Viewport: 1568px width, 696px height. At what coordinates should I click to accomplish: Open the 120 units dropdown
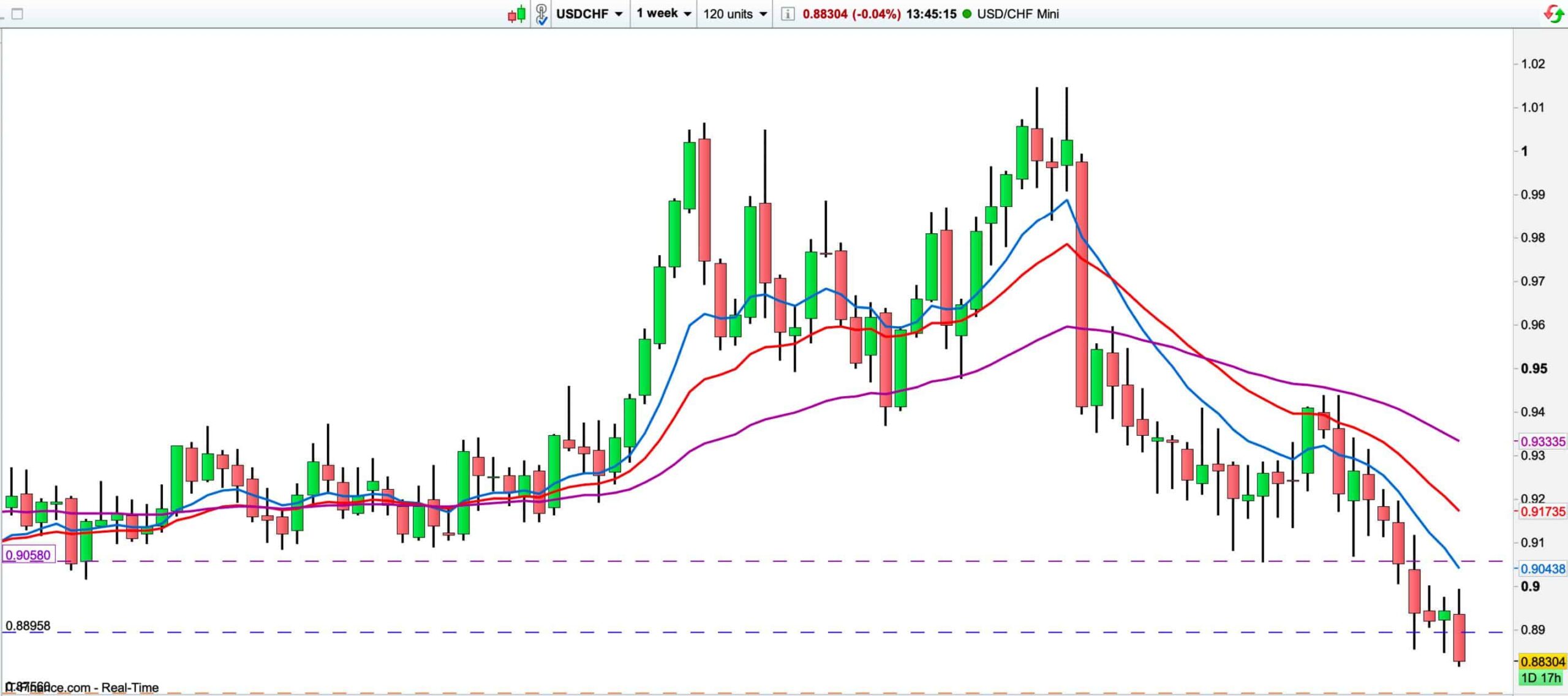coord(734,13)
